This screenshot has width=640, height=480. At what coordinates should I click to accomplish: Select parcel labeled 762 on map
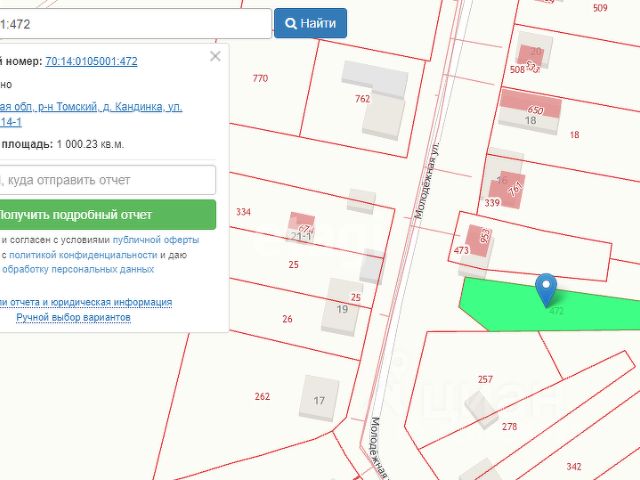pyautogui.click(x=362, y=98)
